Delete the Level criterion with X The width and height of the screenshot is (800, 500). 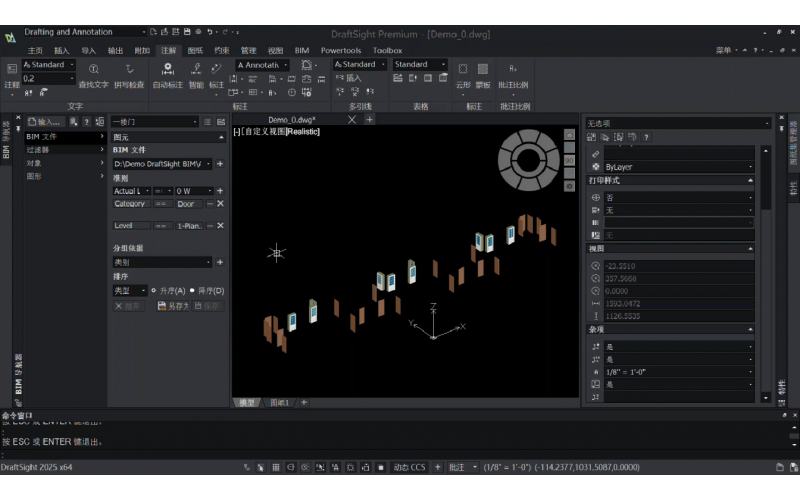[x=220, y=226]
